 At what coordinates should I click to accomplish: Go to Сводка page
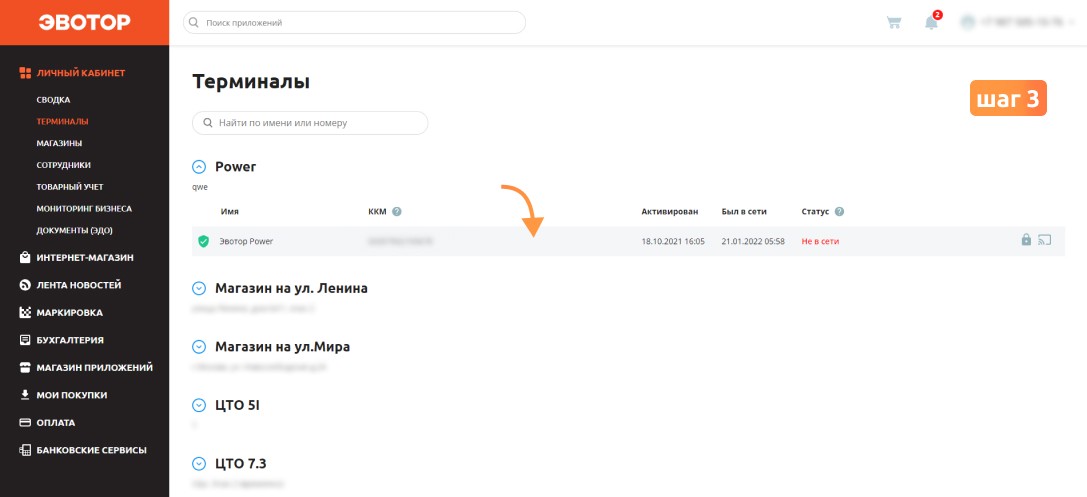53,100
